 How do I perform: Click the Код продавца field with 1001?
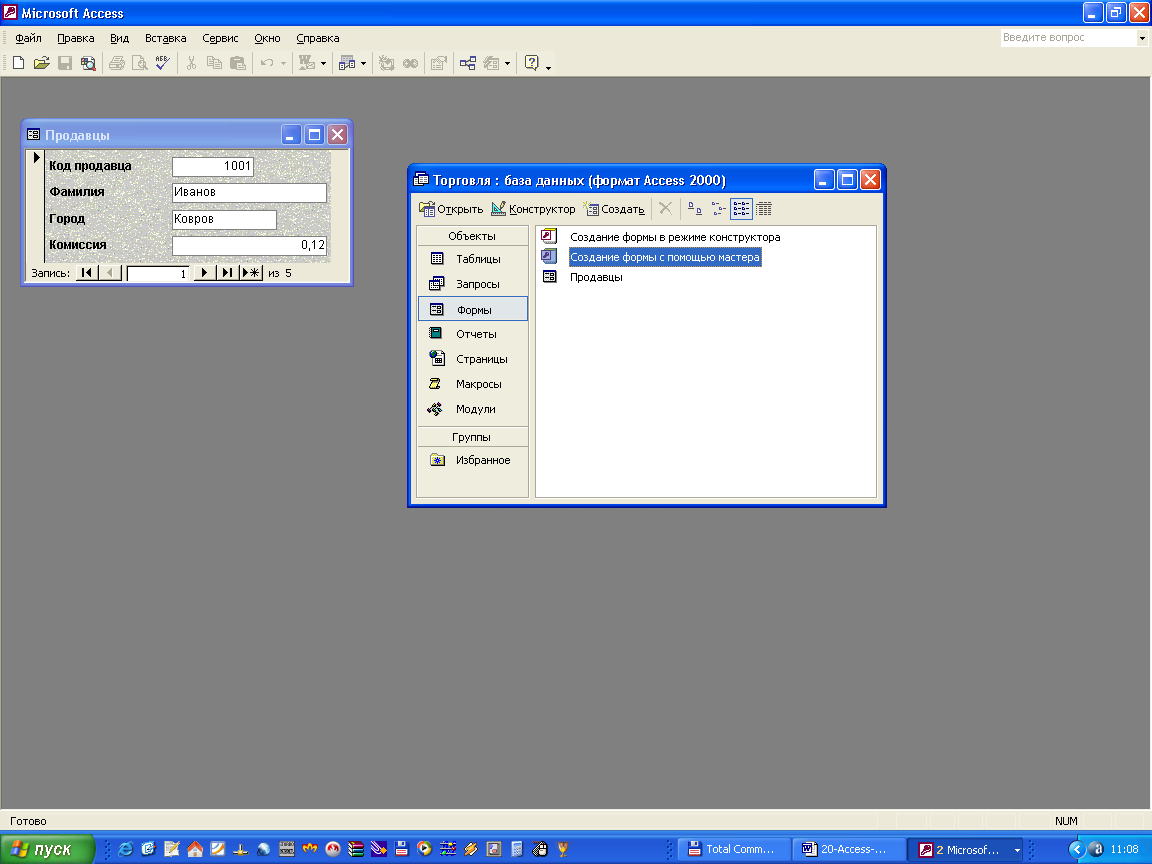tap(212, 166)
